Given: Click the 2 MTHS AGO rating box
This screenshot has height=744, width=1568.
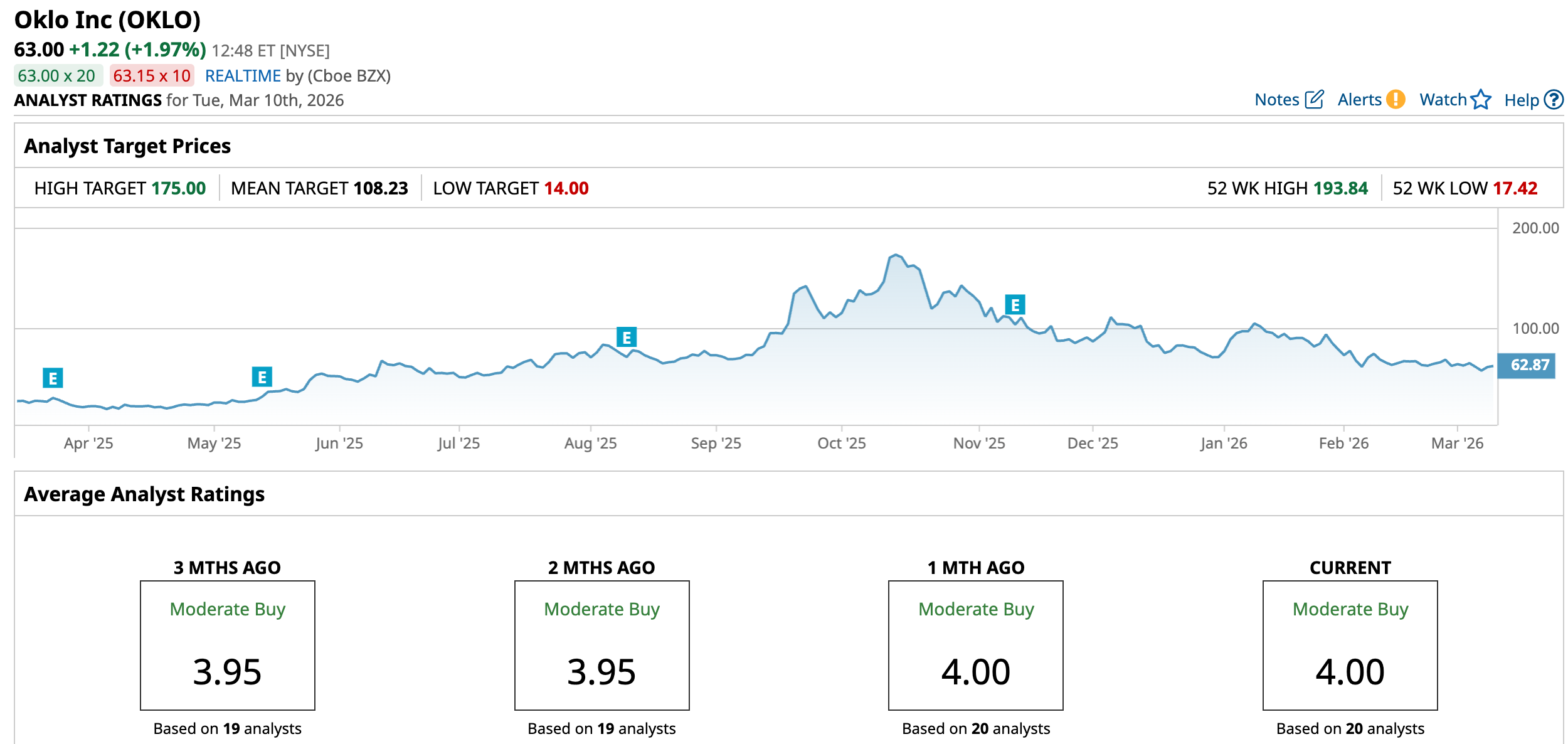Looking at the screenshot, I should pos(601,645).
